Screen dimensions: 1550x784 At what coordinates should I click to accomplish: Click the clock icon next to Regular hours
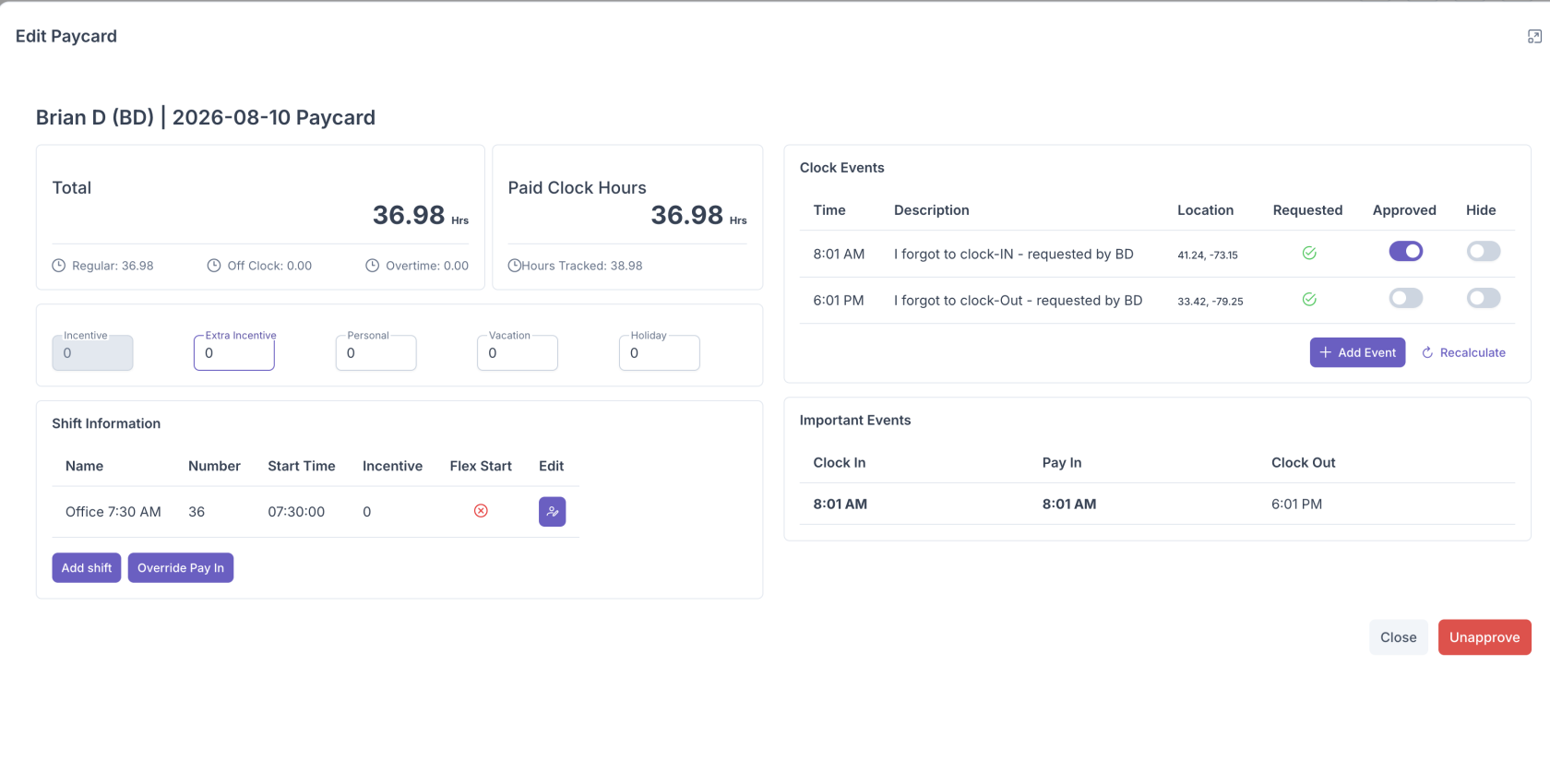pyautogui.click(x=58, y=266)
